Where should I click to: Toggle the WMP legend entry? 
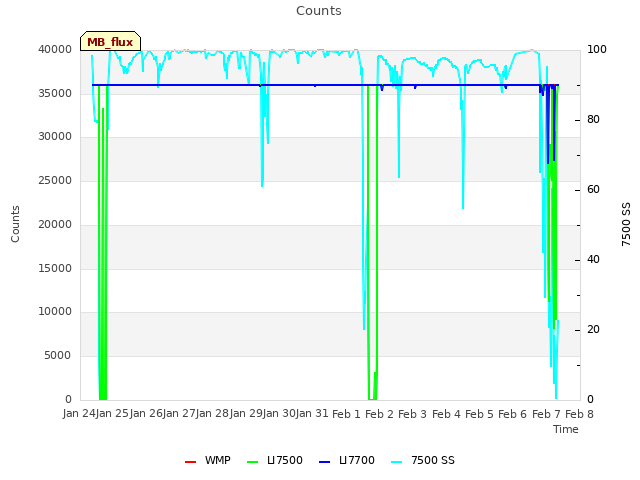click(208, 460)
